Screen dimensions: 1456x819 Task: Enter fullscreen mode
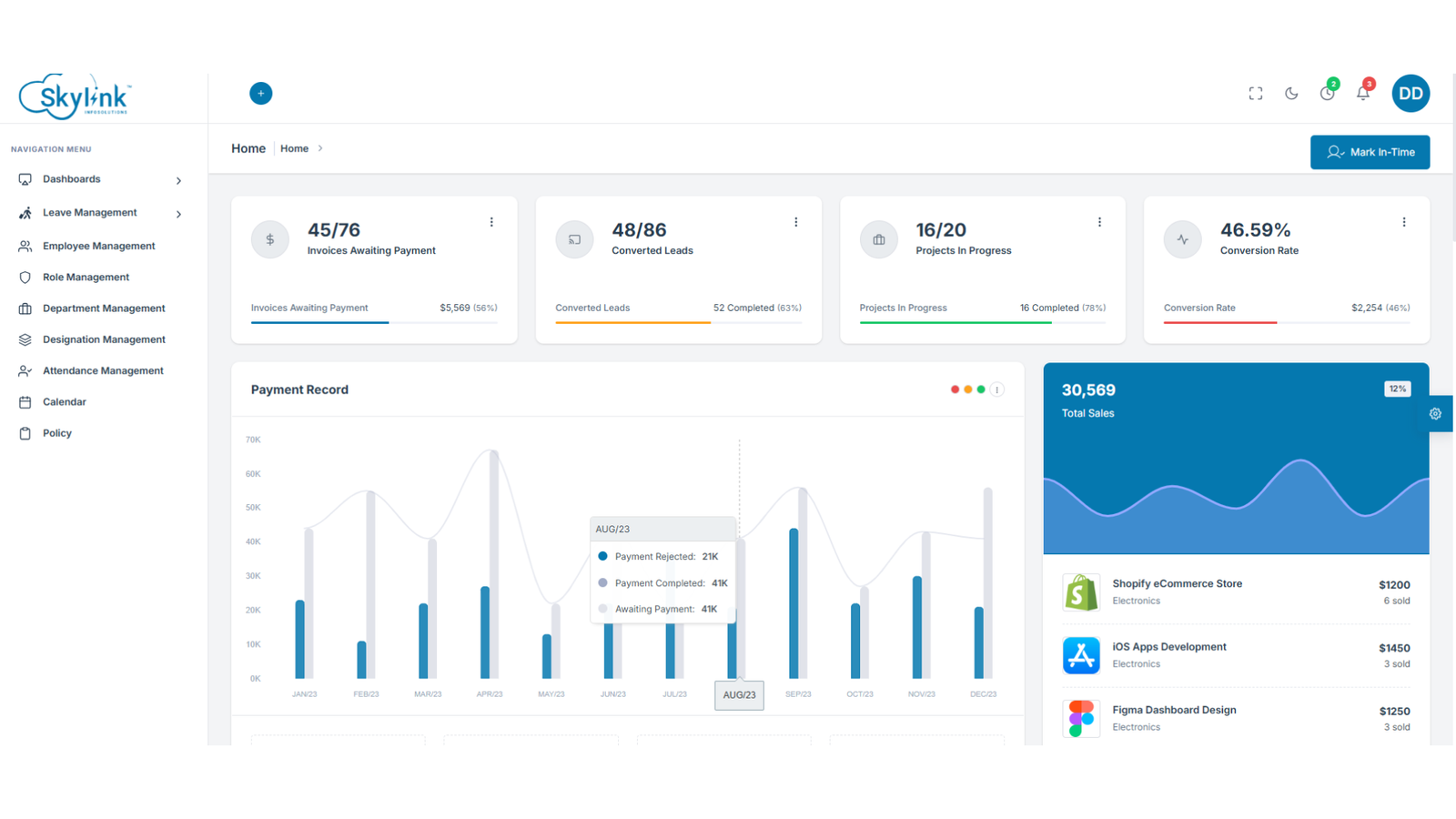(x=1256, y=93)
